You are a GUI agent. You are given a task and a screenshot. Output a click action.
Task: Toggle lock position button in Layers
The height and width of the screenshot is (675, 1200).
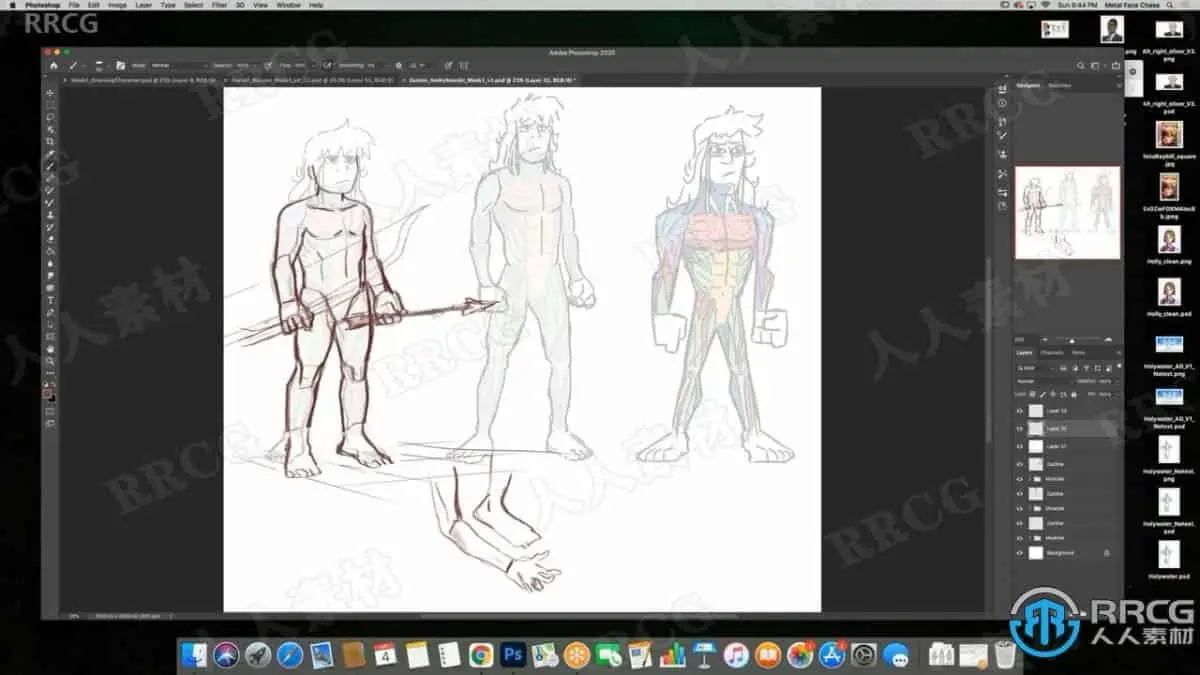click(1053, 395)
